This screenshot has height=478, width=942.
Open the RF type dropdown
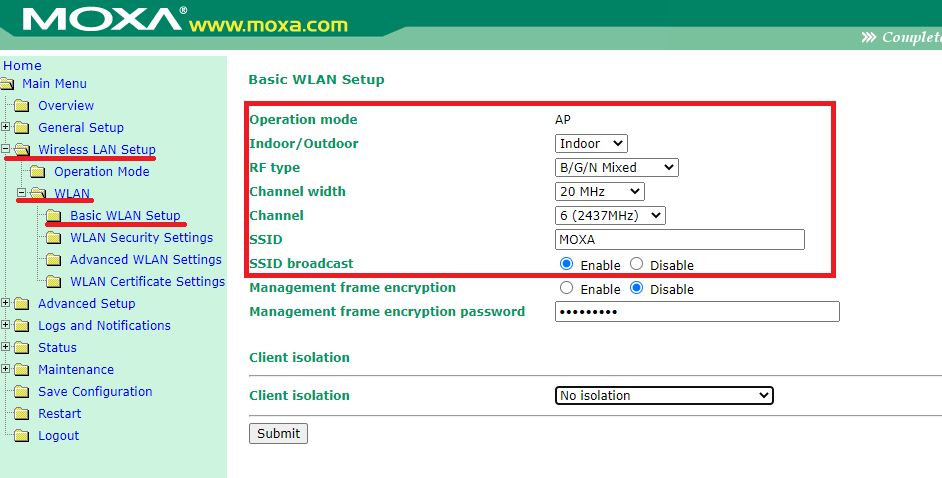(616, 168)
